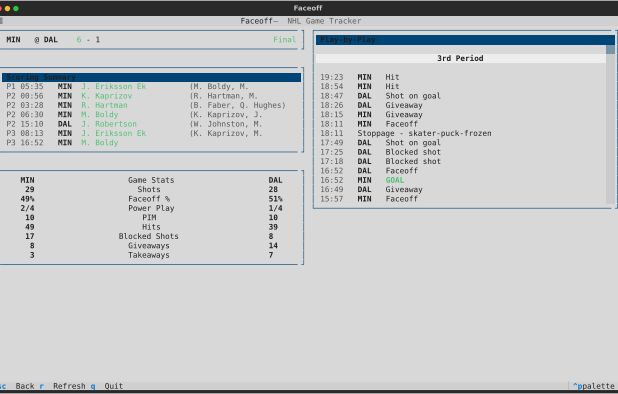The image size is (618, 394).
Task: Minimize the window with yellow button
Action: [x=7, y=8]
